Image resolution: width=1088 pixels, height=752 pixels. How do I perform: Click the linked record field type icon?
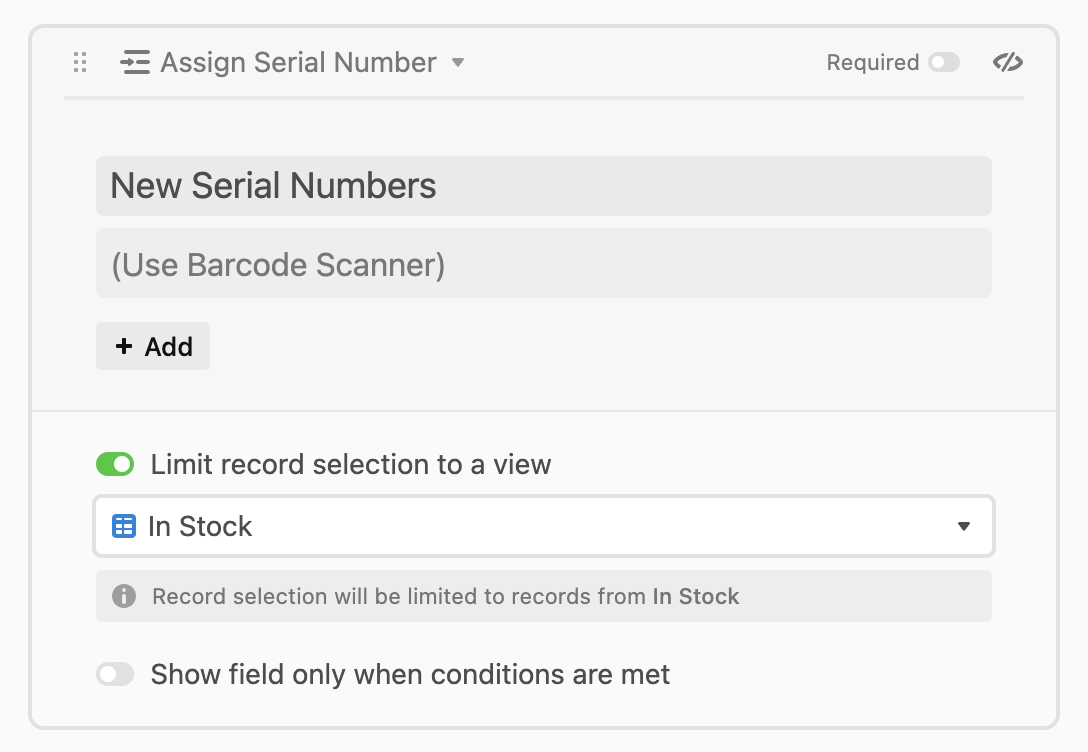[x=135, y=62]
